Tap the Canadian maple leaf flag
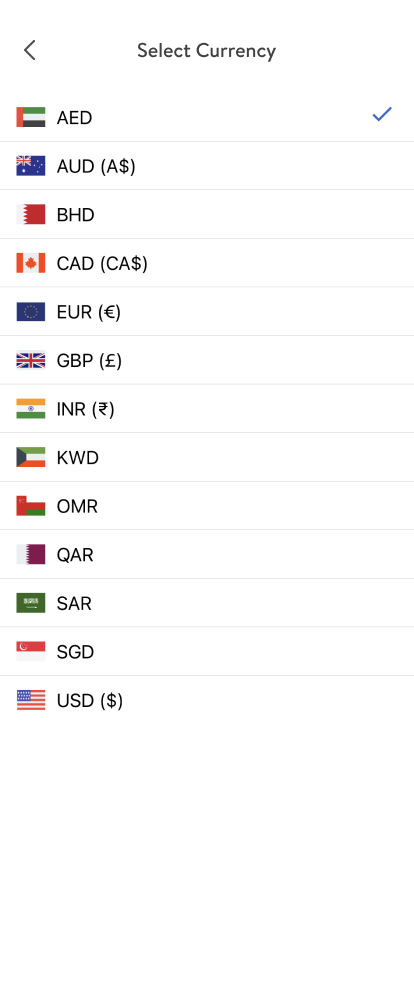 tap(31, 263)
